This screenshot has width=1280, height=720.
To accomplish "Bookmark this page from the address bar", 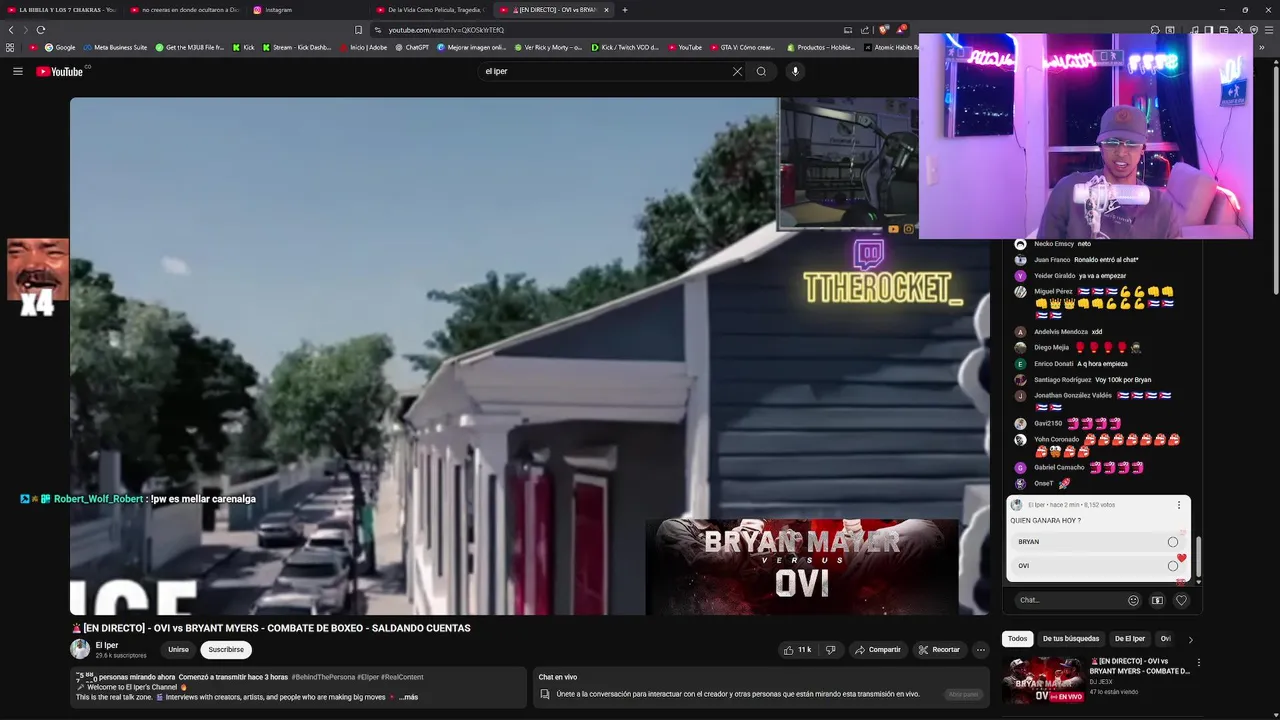I will pyautogui.click(x=359, y=30).
